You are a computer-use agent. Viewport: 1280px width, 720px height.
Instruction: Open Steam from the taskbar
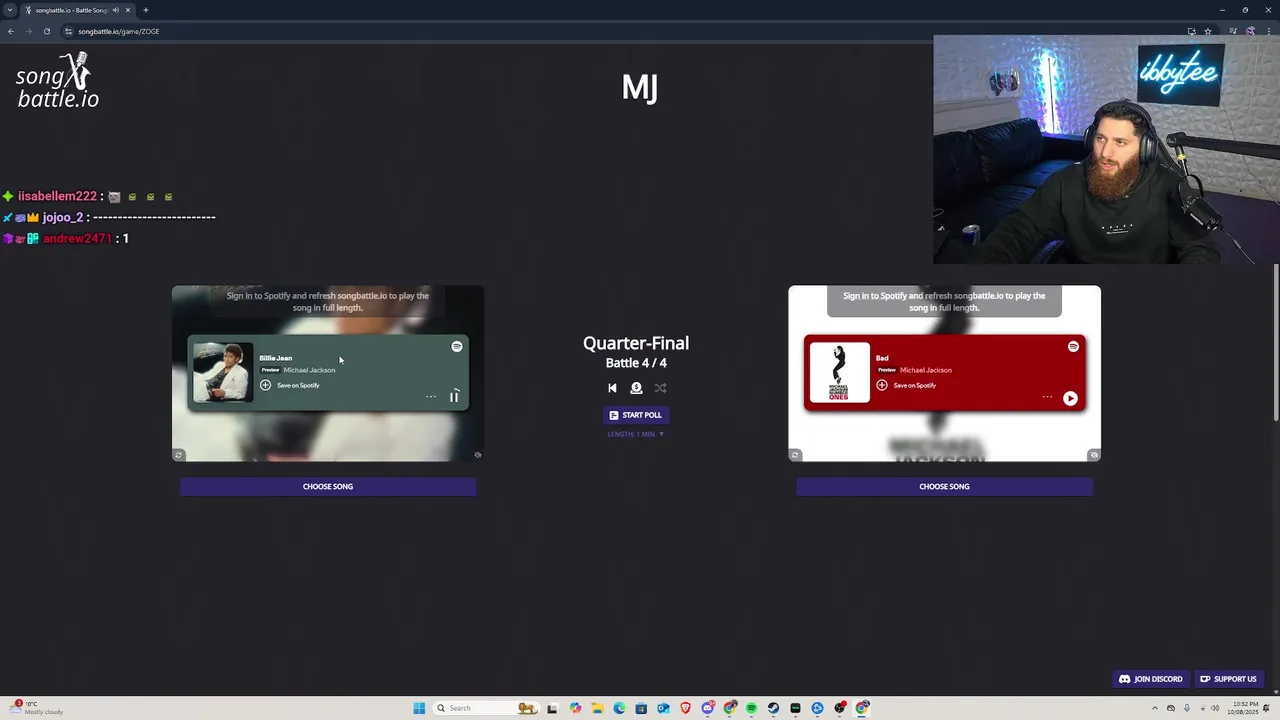pyautogui.click(x=773, y=708)
